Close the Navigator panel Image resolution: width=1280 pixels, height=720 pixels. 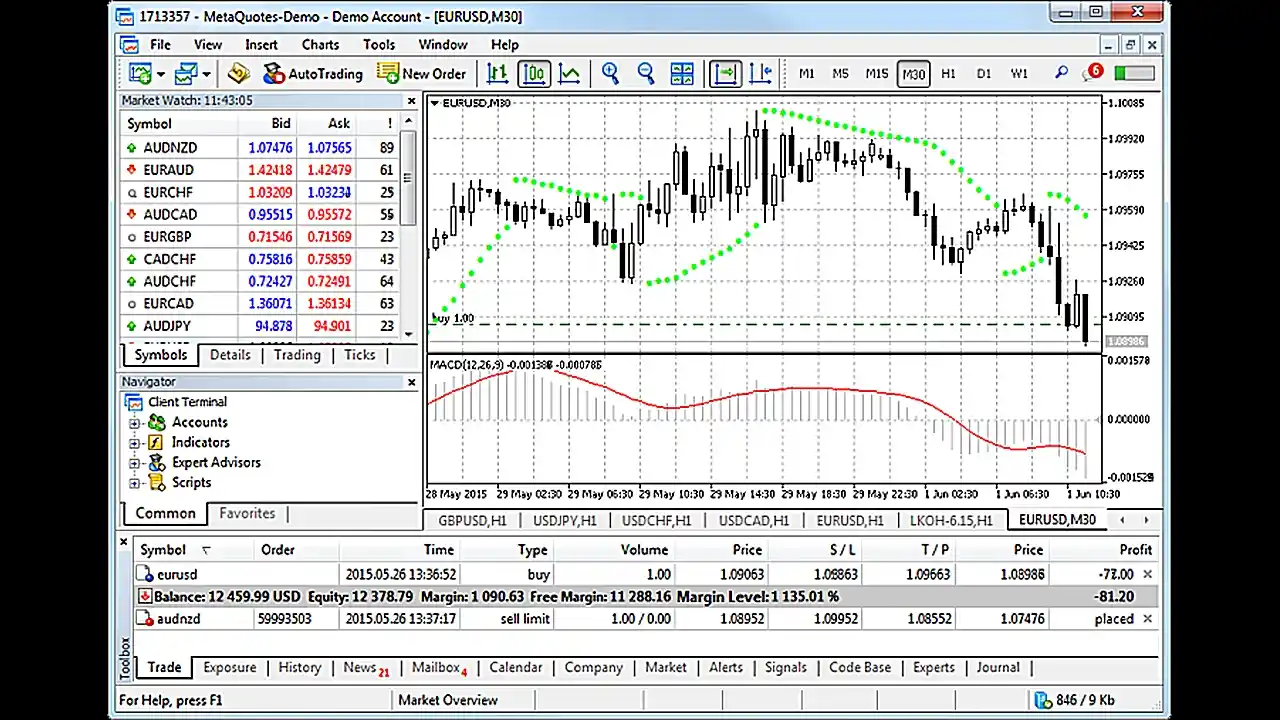point(411,382)
